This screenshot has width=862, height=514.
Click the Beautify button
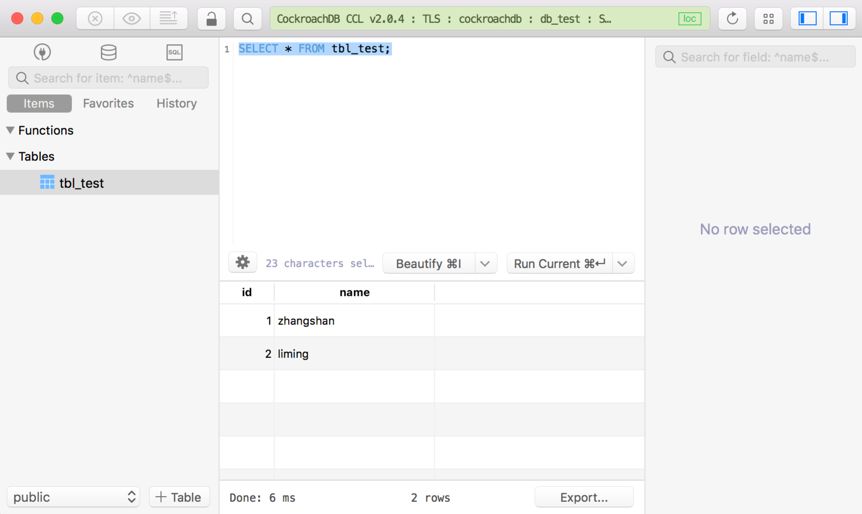coord(429,264)
